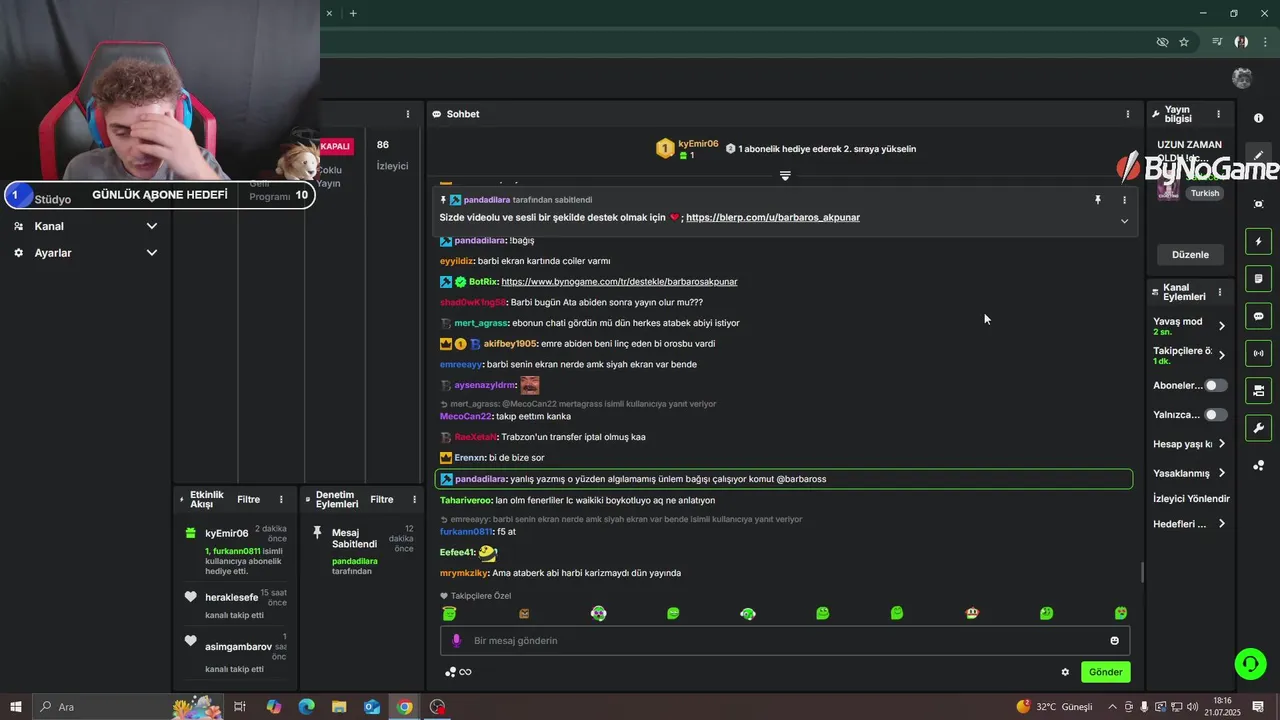Open new browser tab

353,13
